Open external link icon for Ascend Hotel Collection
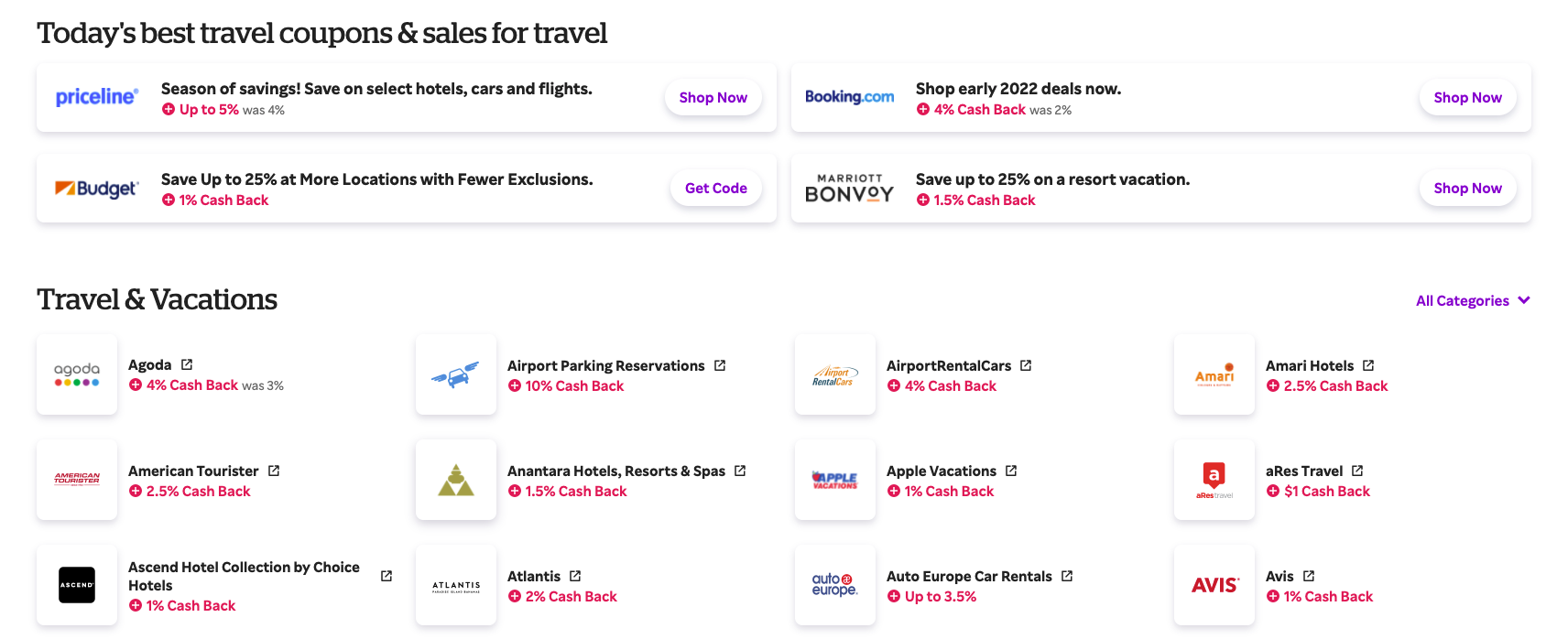The image size is (1568, 639). [387, 576]
